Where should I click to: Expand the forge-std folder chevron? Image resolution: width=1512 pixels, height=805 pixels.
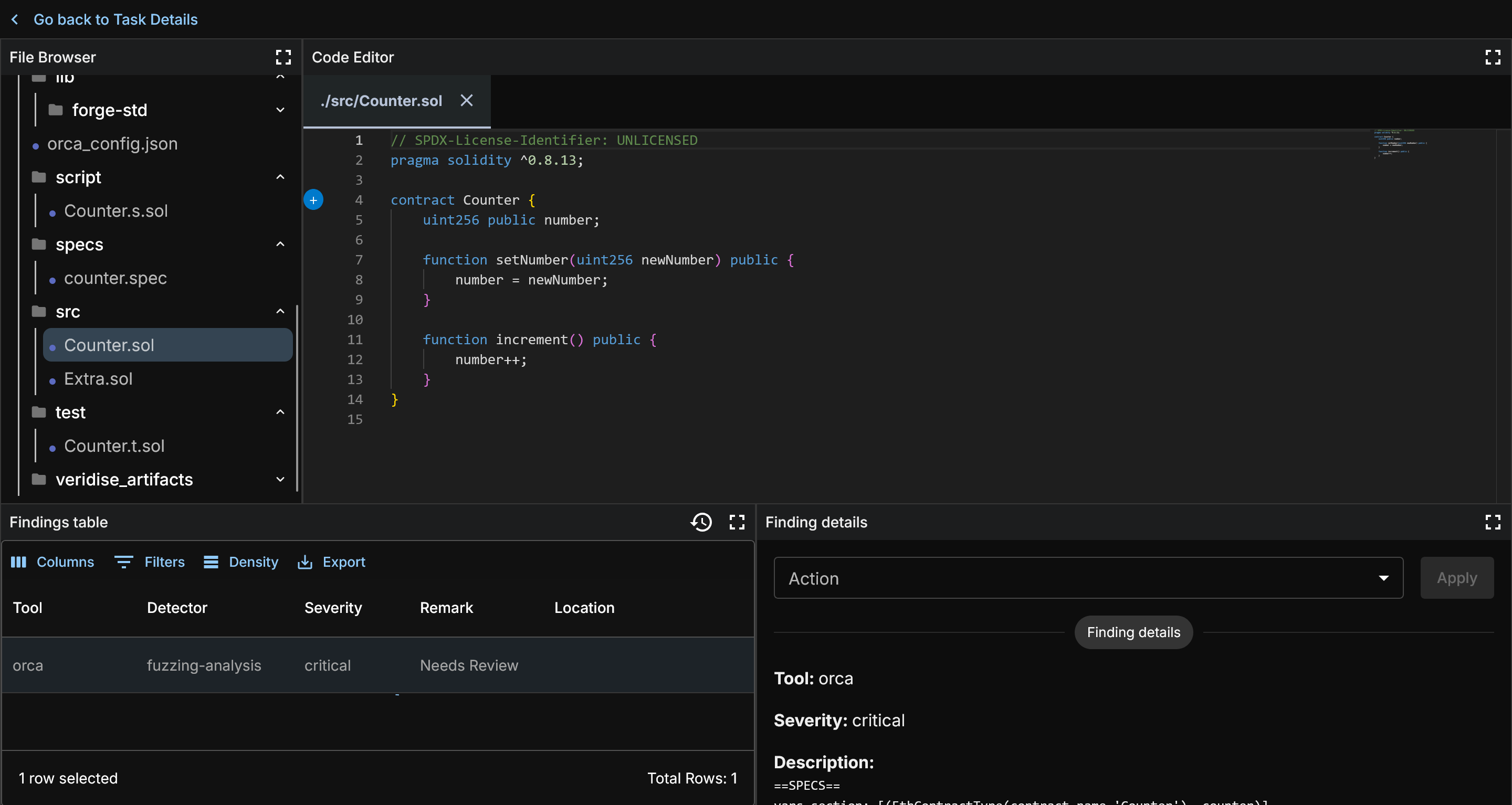pos(280,110)
